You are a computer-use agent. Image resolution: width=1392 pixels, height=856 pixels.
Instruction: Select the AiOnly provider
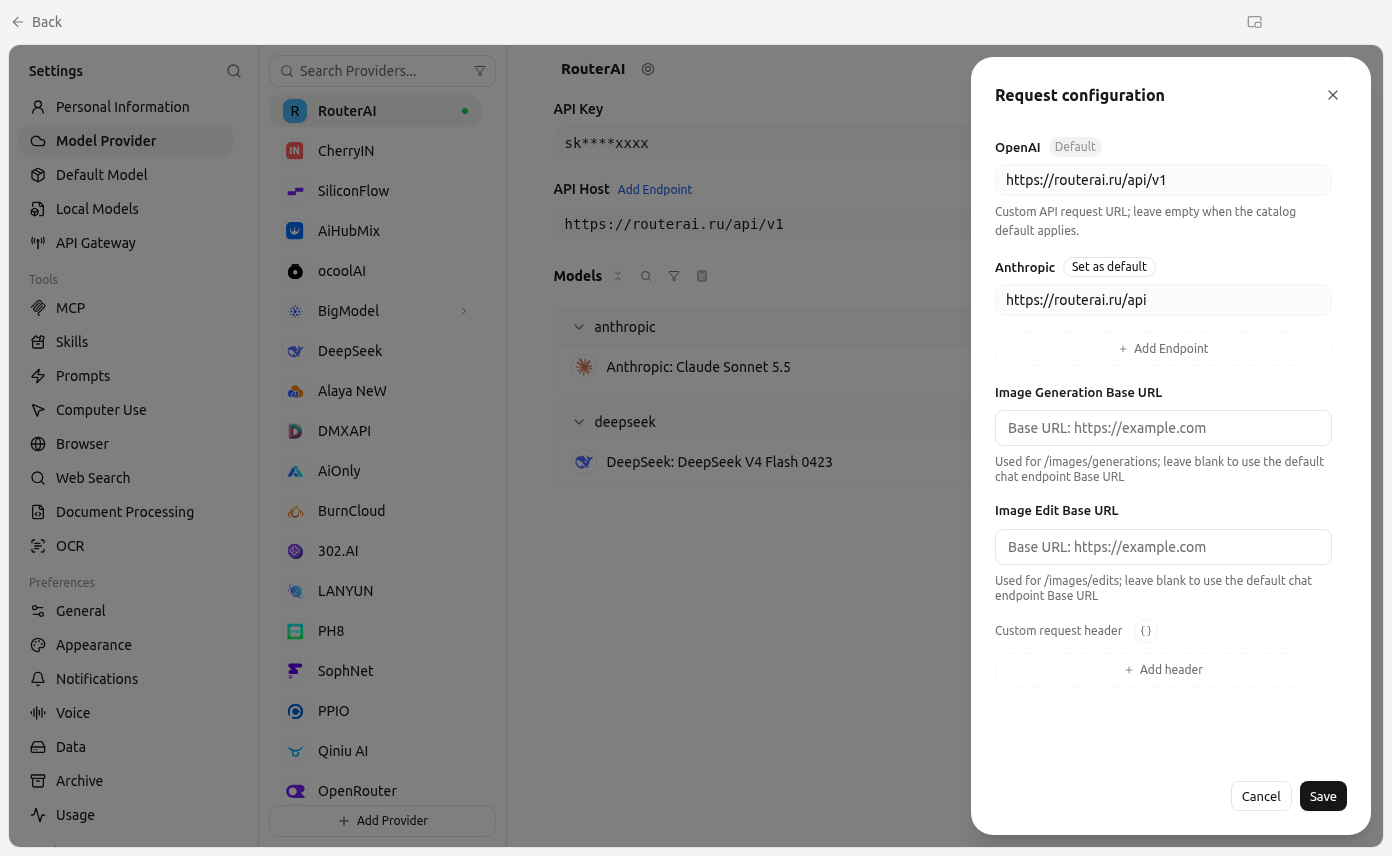point(375,471)
